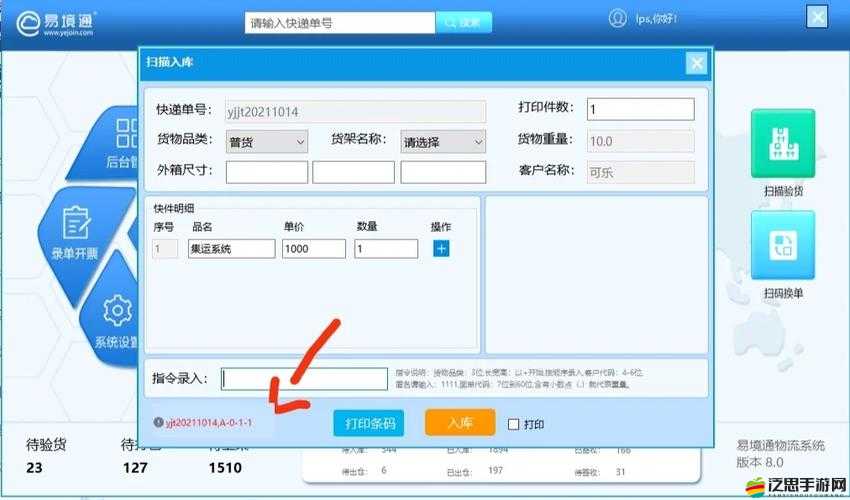Open the 货架名称 dropdown showing 请选择
The height and width of the screenshot is (500, 850).
[x=443, y=142]
